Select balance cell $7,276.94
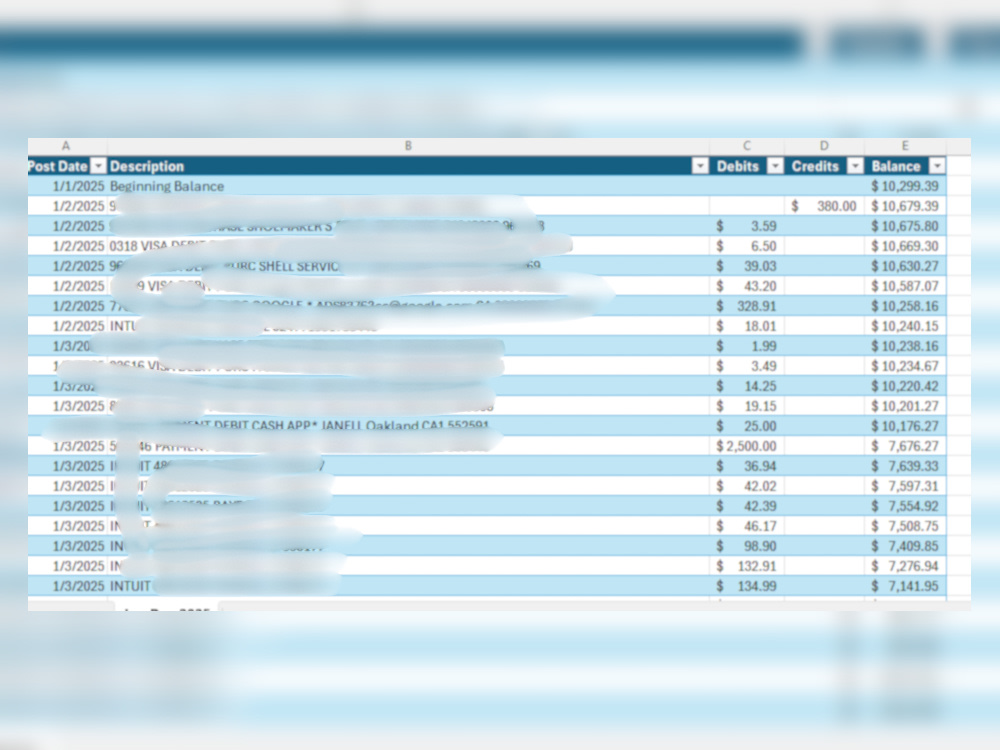Image resolution: width=1000 pixels, height=750 pixels. click(906, 566)
